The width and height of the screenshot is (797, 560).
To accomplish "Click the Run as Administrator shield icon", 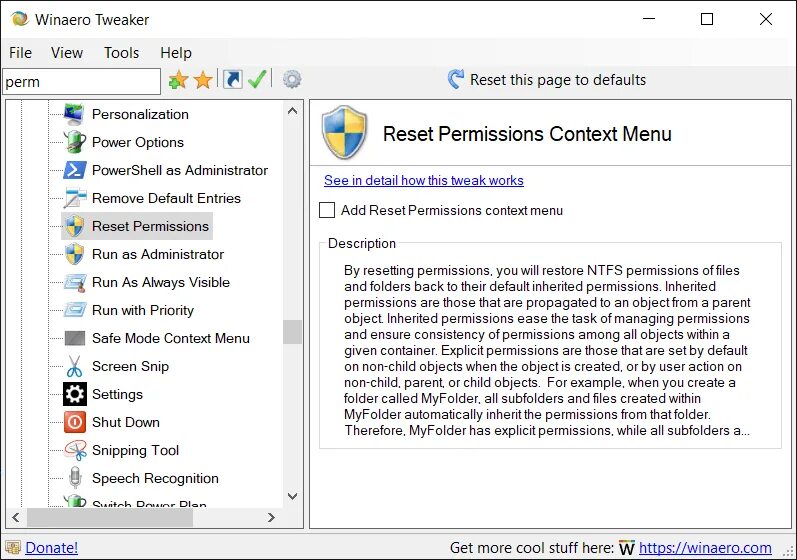I will [75, 254].
